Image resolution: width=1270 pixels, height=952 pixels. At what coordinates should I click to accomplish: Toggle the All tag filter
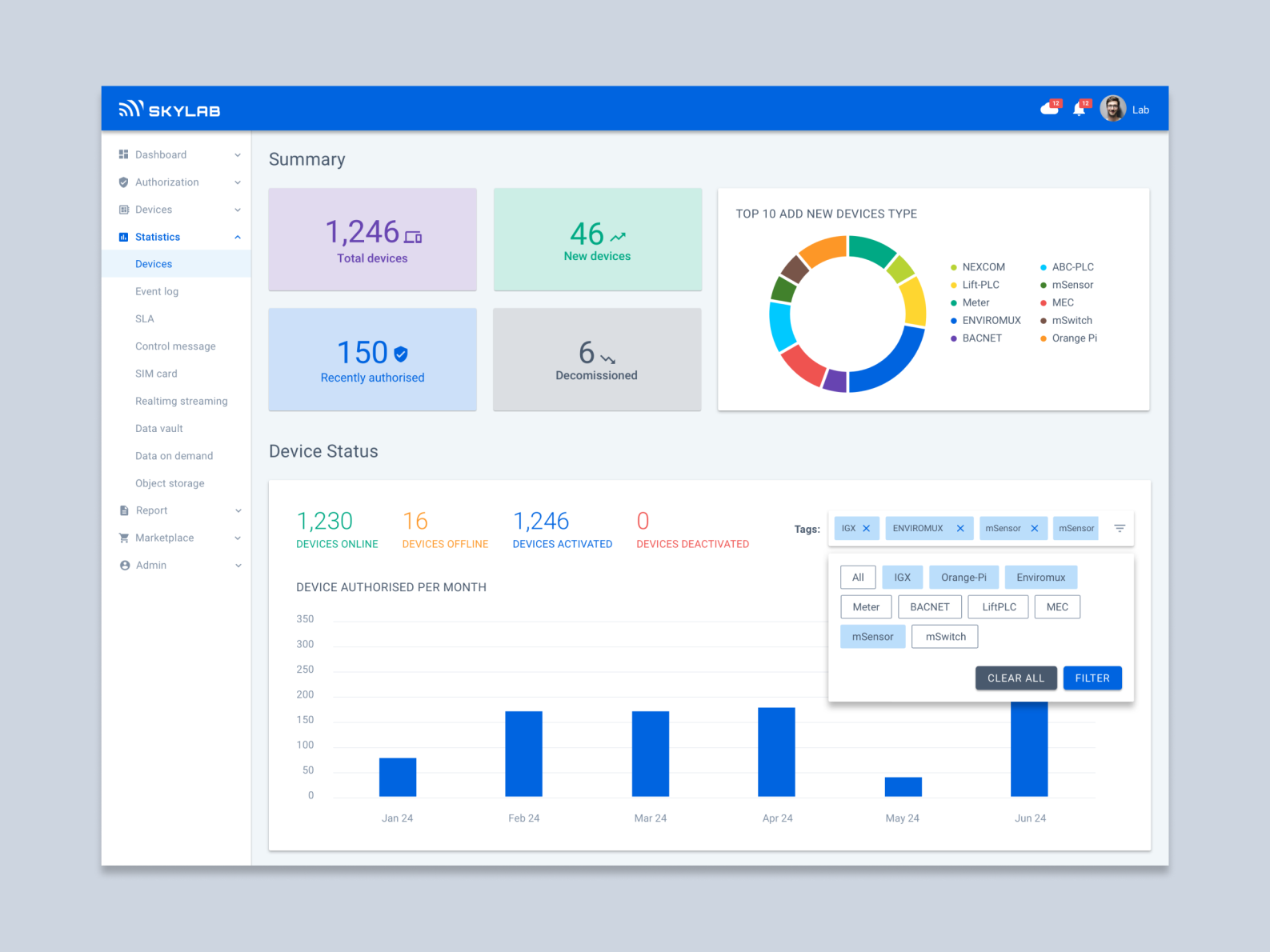(x=858, y=578)
